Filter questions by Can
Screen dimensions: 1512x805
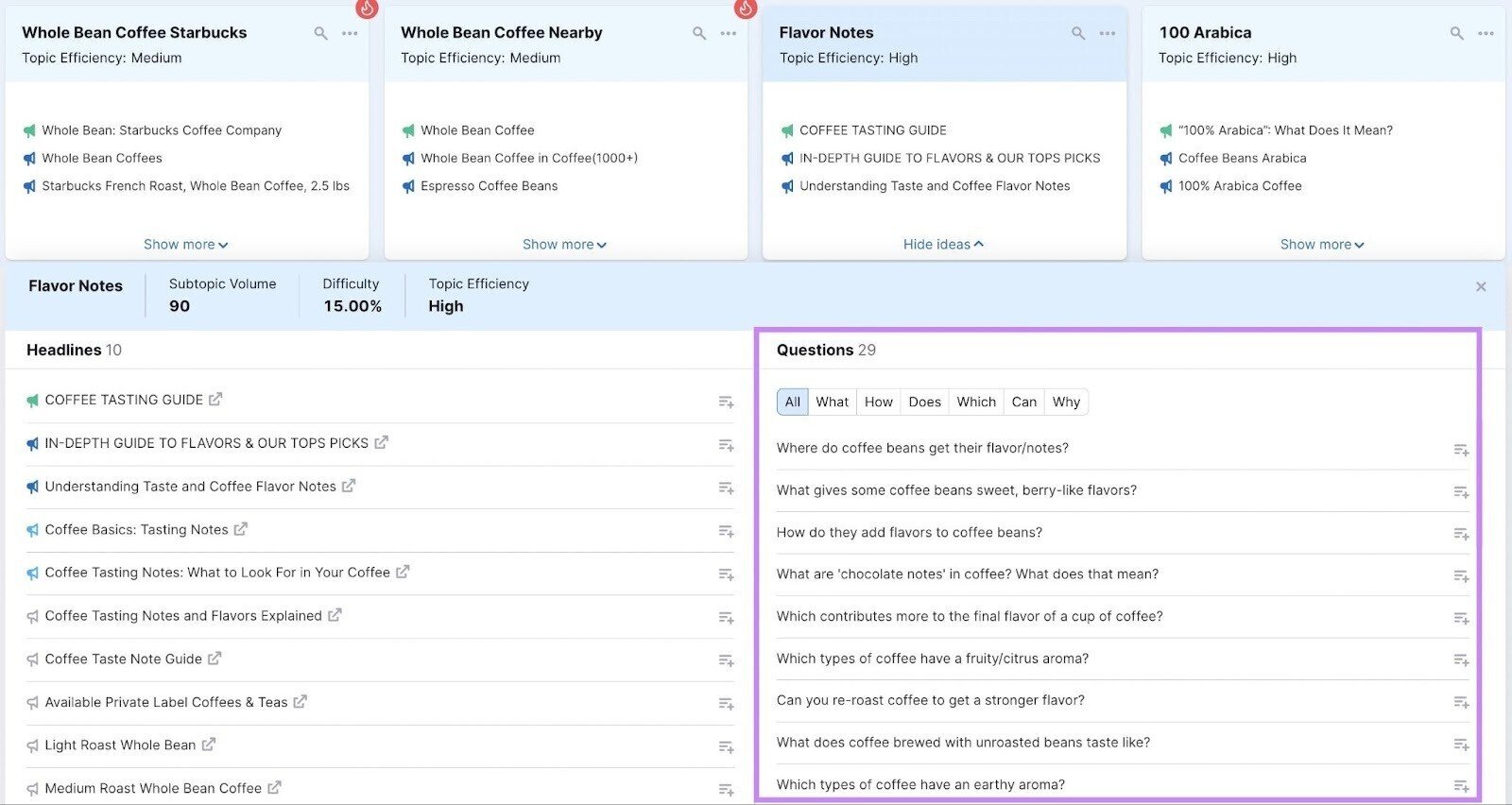pos(1024,402)
